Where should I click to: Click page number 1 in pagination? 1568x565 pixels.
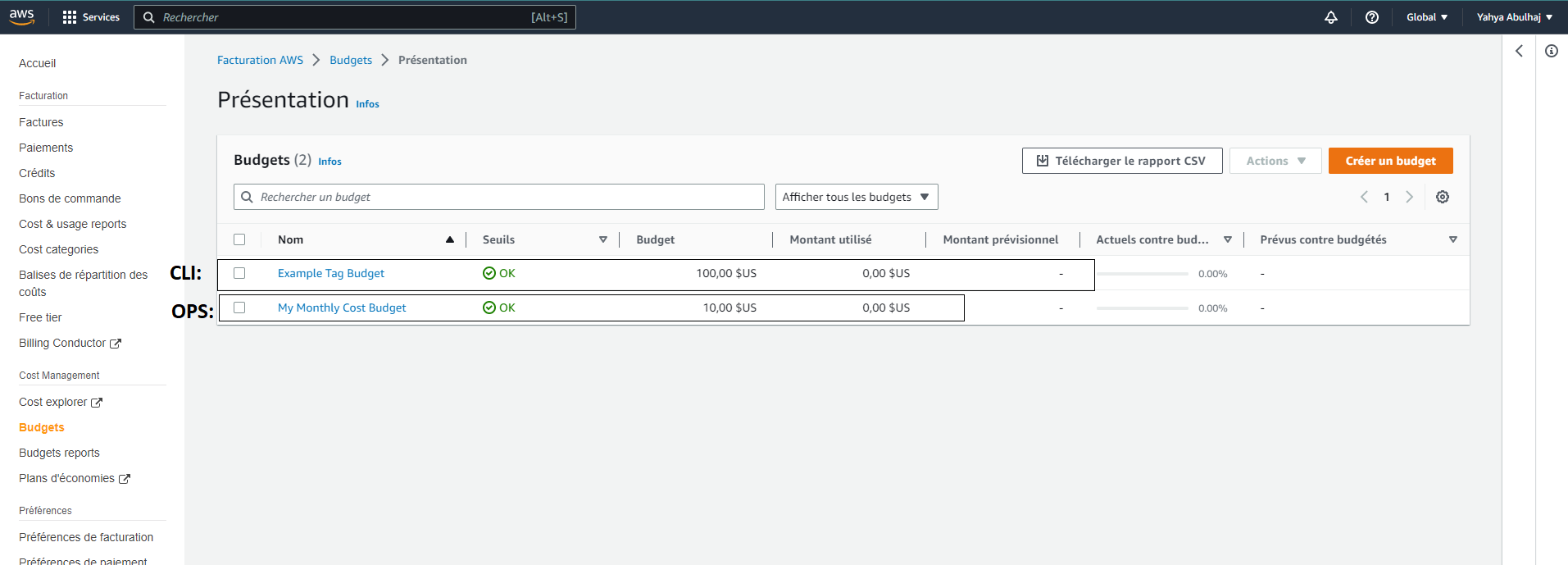(x=1387, y=197)
